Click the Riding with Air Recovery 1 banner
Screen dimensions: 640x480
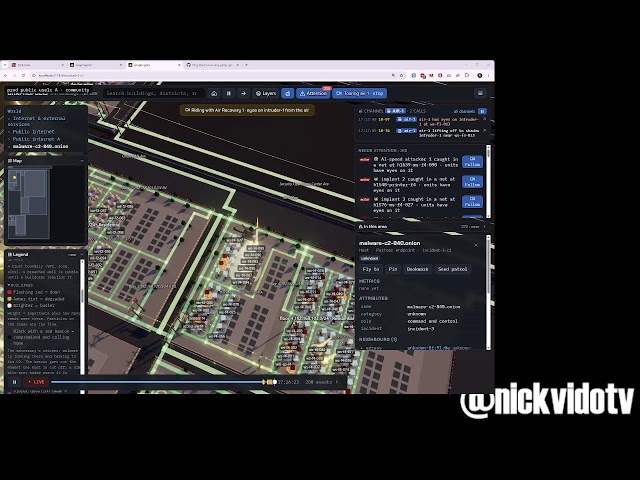point(247,110)
